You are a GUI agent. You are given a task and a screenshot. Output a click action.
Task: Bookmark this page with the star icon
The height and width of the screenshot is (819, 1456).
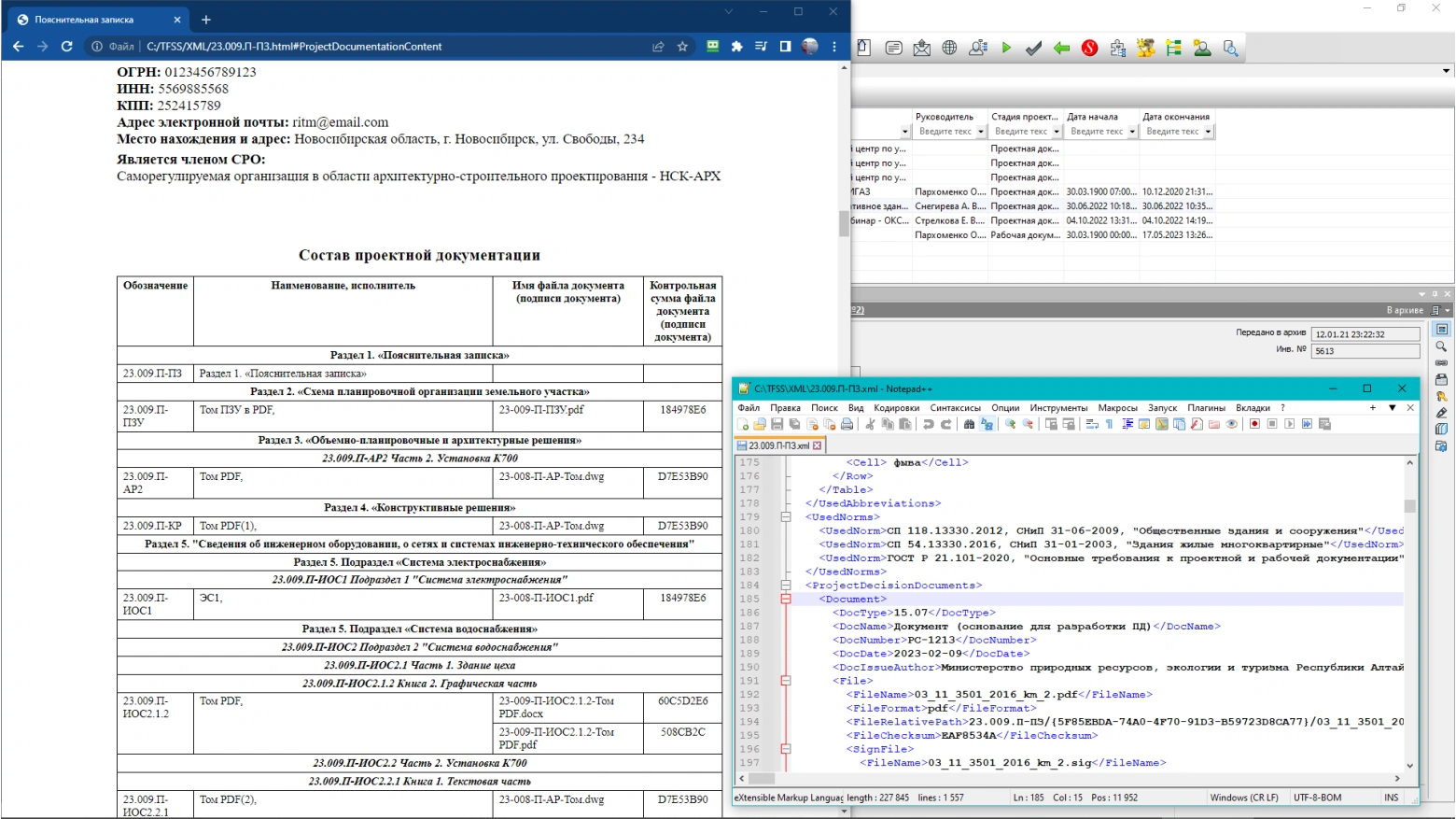click(x=682, y=47)
